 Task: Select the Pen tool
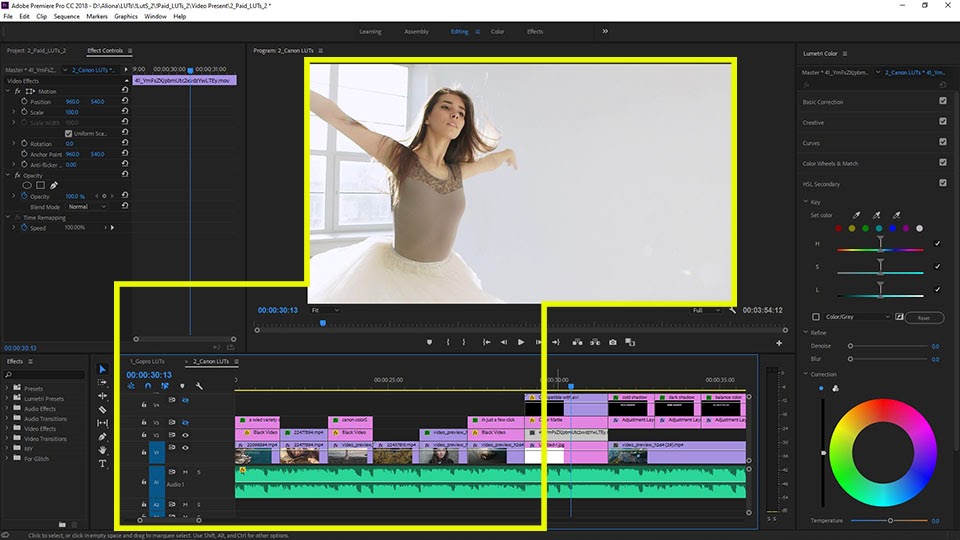(x=102, y=437)
